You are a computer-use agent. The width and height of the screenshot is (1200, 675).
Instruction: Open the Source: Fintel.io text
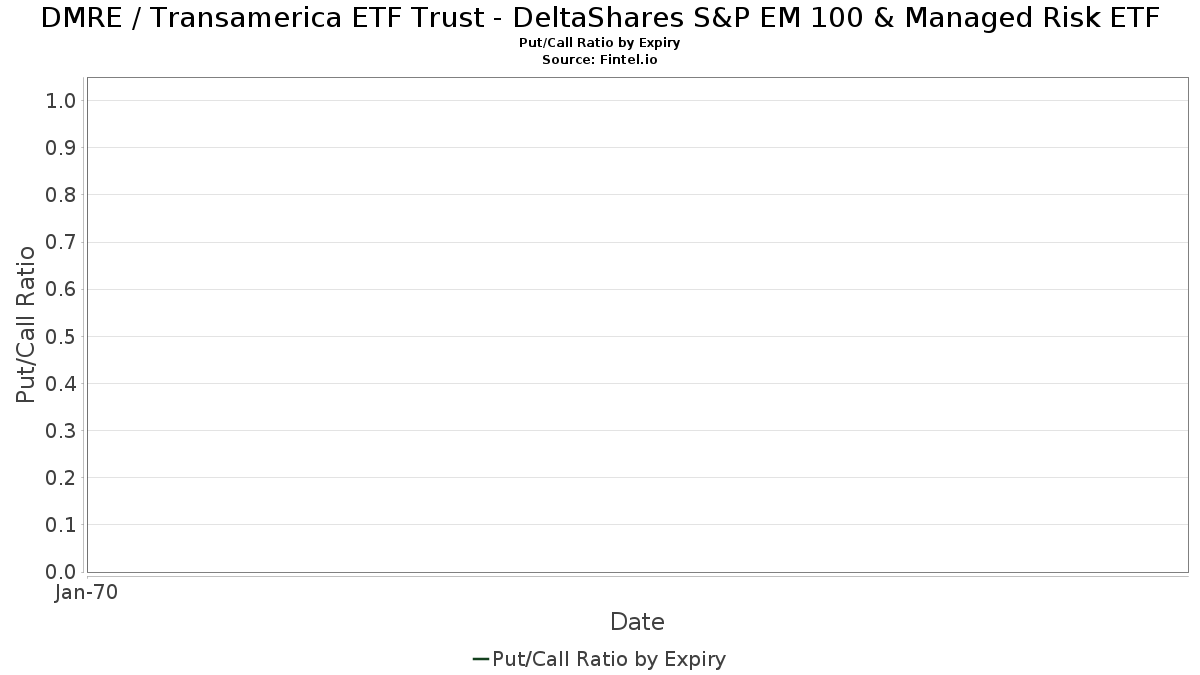[x=600, y=60]
